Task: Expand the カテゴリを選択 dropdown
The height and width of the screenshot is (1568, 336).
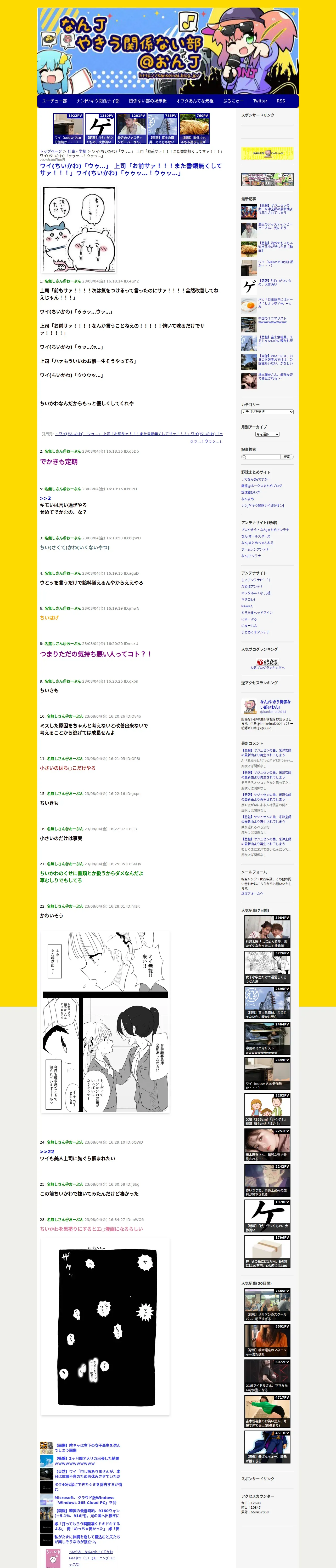Action: click(x=267, y=412)
